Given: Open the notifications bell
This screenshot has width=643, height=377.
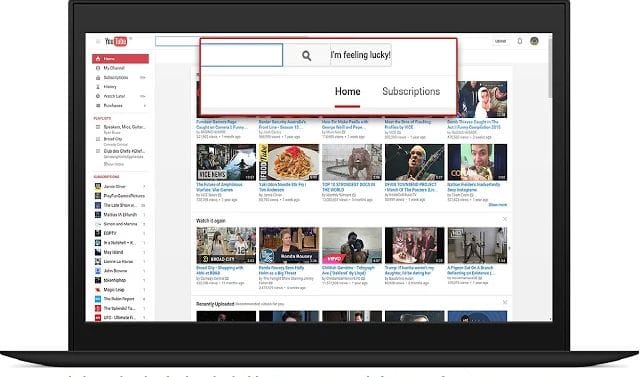Looking at the screenshot, I should coord(520,41).
